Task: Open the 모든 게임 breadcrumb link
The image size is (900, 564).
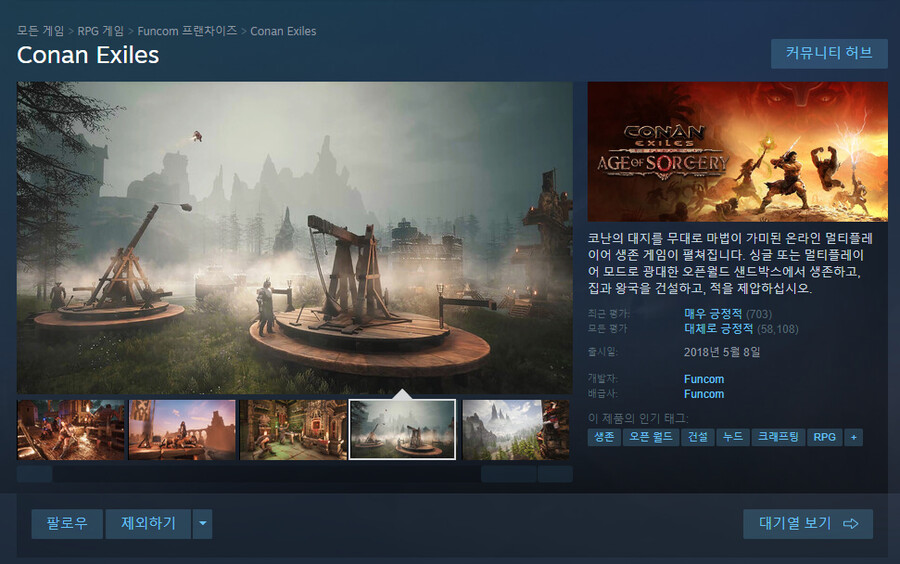Action: coord(40,31)
